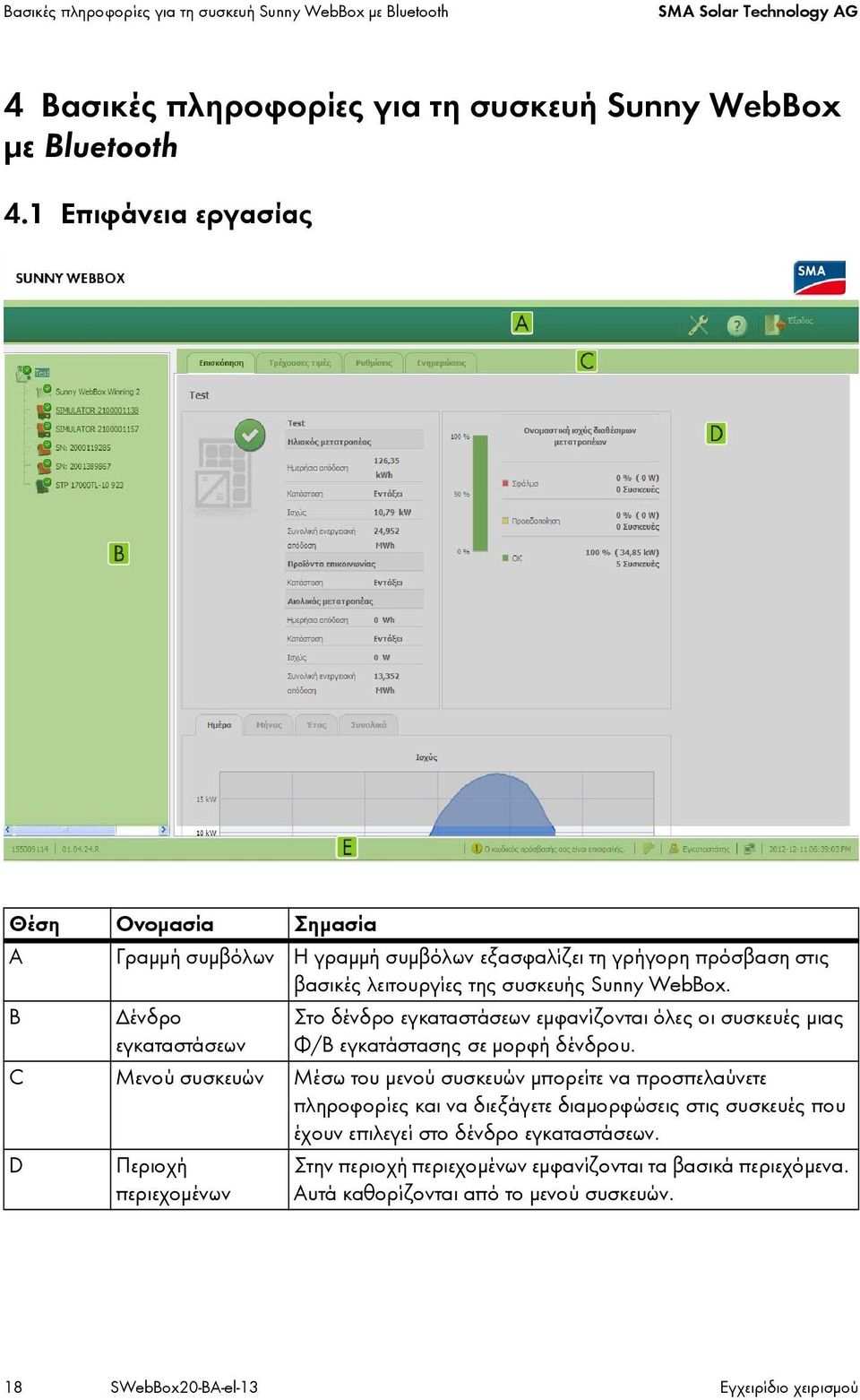Click the SIMULATOR 2100001138 inverter icon
The width and height of the screenshot is (860, 1400).
pos(44,410)
